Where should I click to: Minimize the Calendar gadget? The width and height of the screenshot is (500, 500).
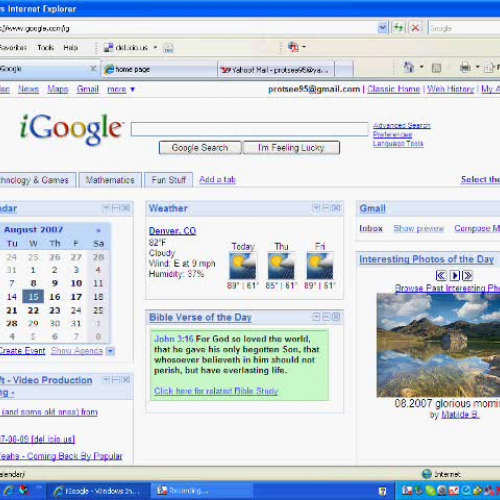(x=116, y=208)
